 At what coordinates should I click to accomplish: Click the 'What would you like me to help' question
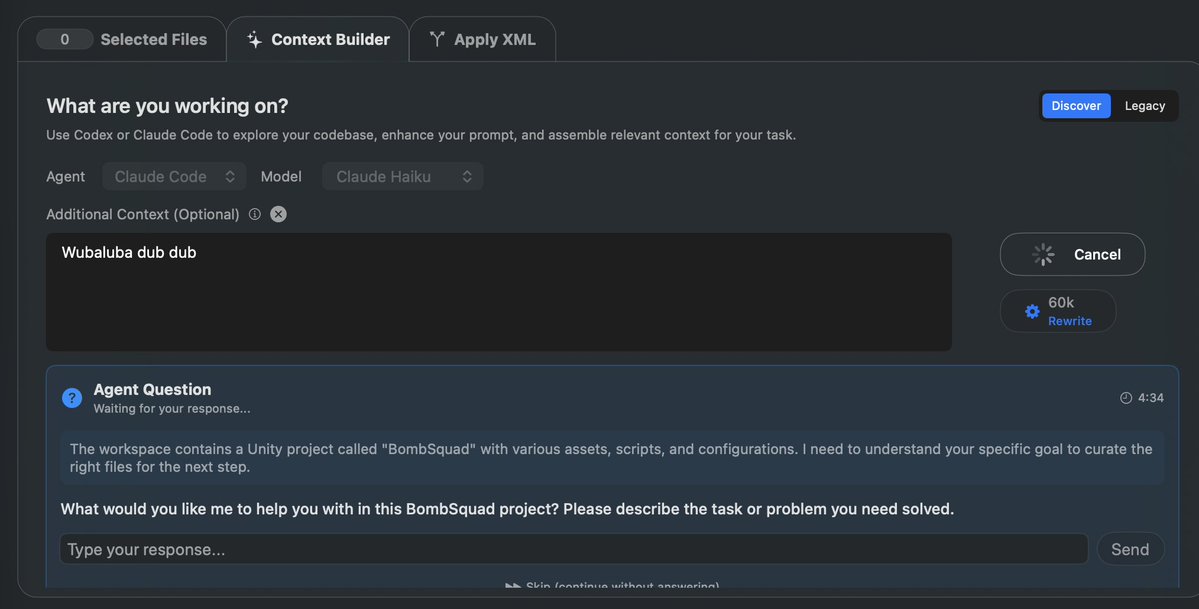click(507, 509)
